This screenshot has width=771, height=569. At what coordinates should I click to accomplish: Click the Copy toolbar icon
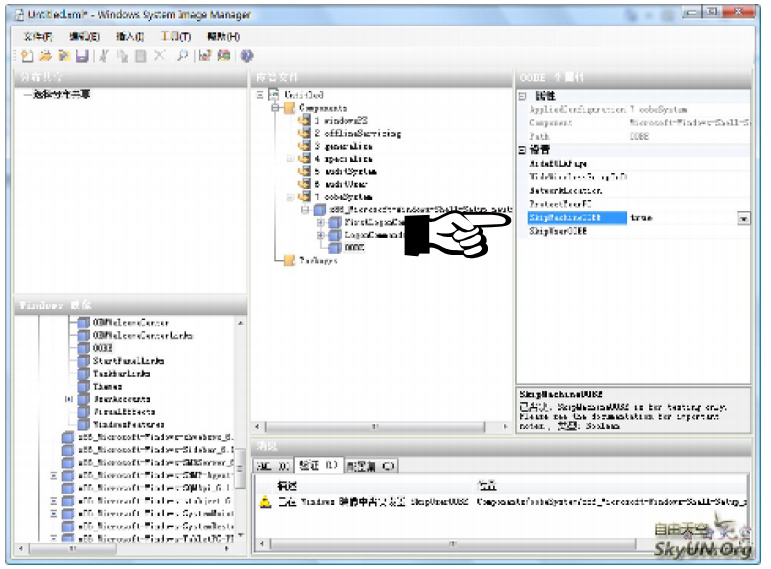point(122,56)
